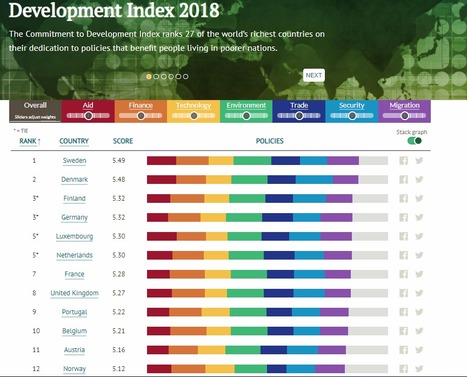Screen dimensions: 467x377
Task: Click the Finance weight slider handle
Action: coord(141,116)
